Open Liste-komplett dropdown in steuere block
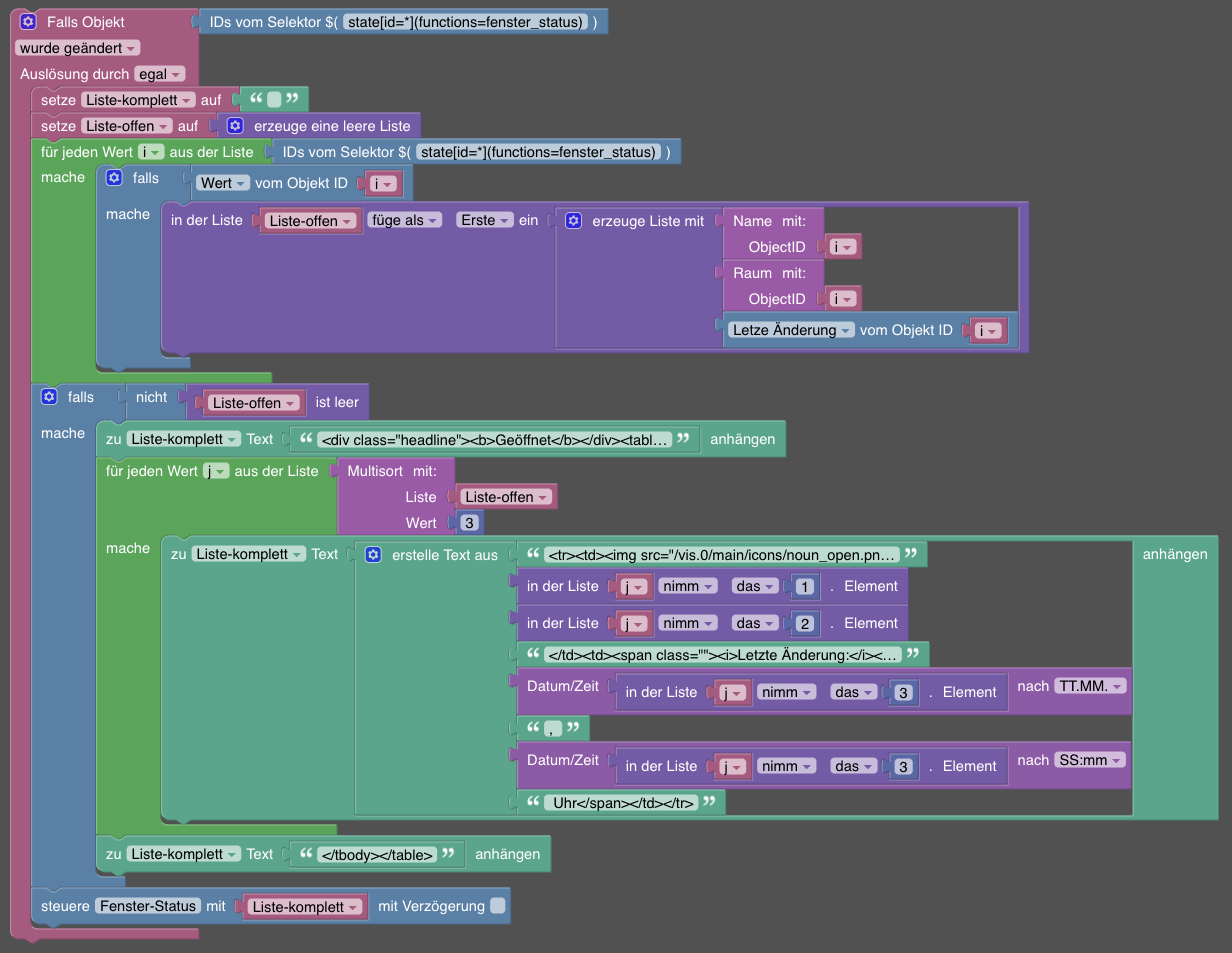Screen dimensions: 1232x953 pyautogui.click(x=304, y=907)
